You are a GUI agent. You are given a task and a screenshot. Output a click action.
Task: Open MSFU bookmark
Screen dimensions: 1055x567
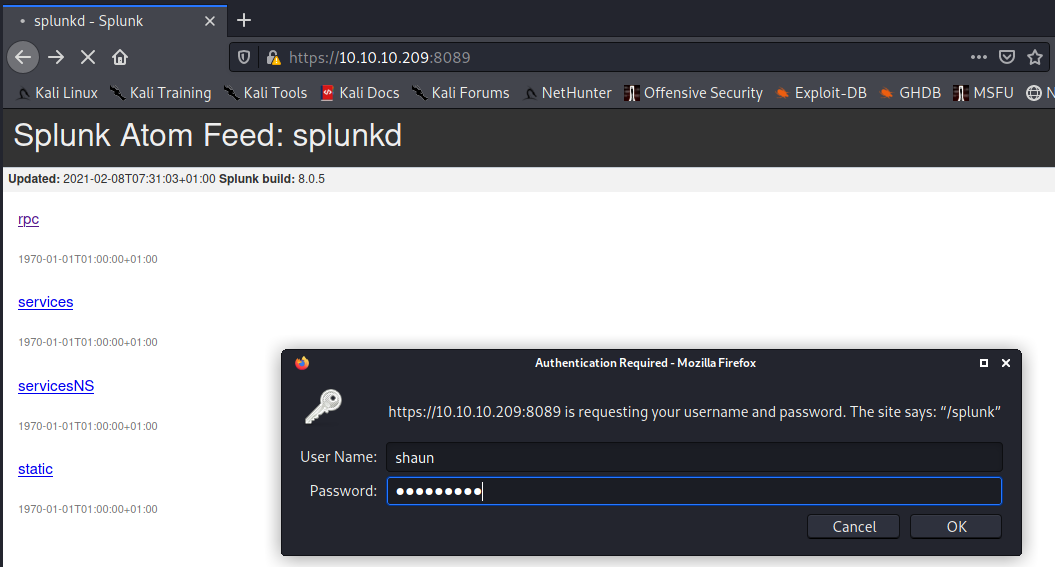[983, 93]
